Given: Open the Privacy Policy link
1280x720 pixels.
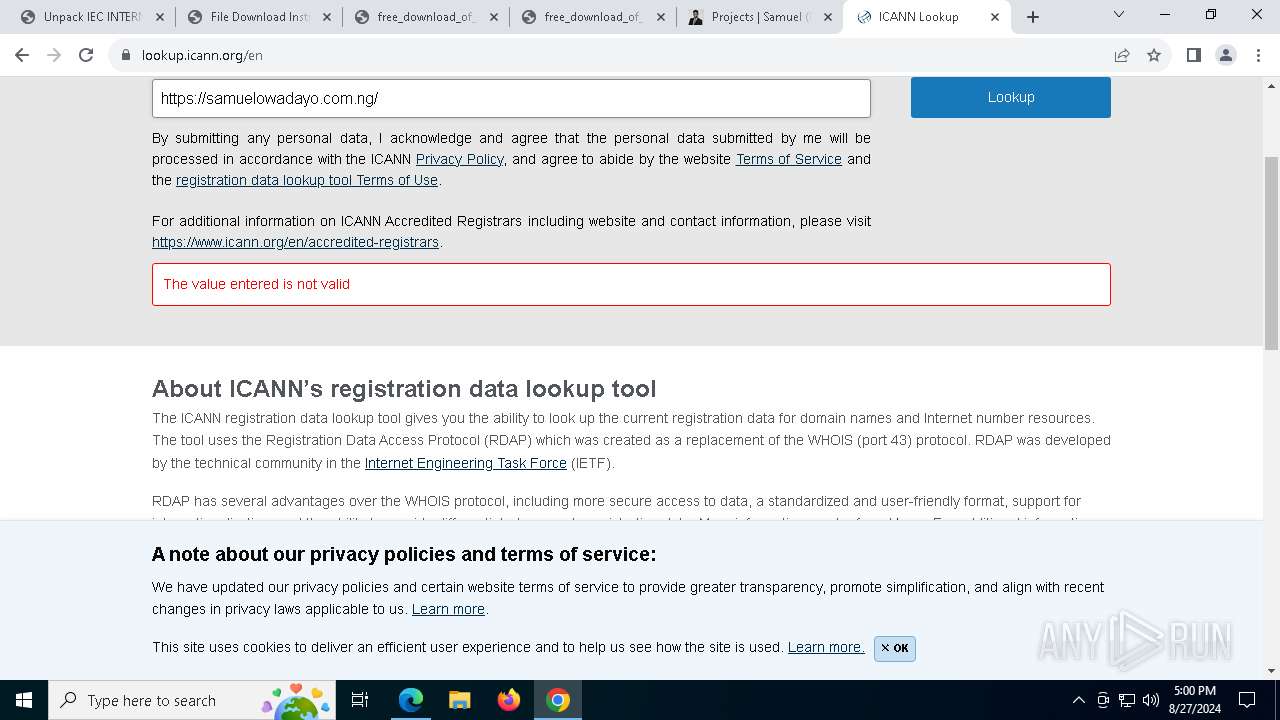Looking at the screenshot, I should (460, 159).
